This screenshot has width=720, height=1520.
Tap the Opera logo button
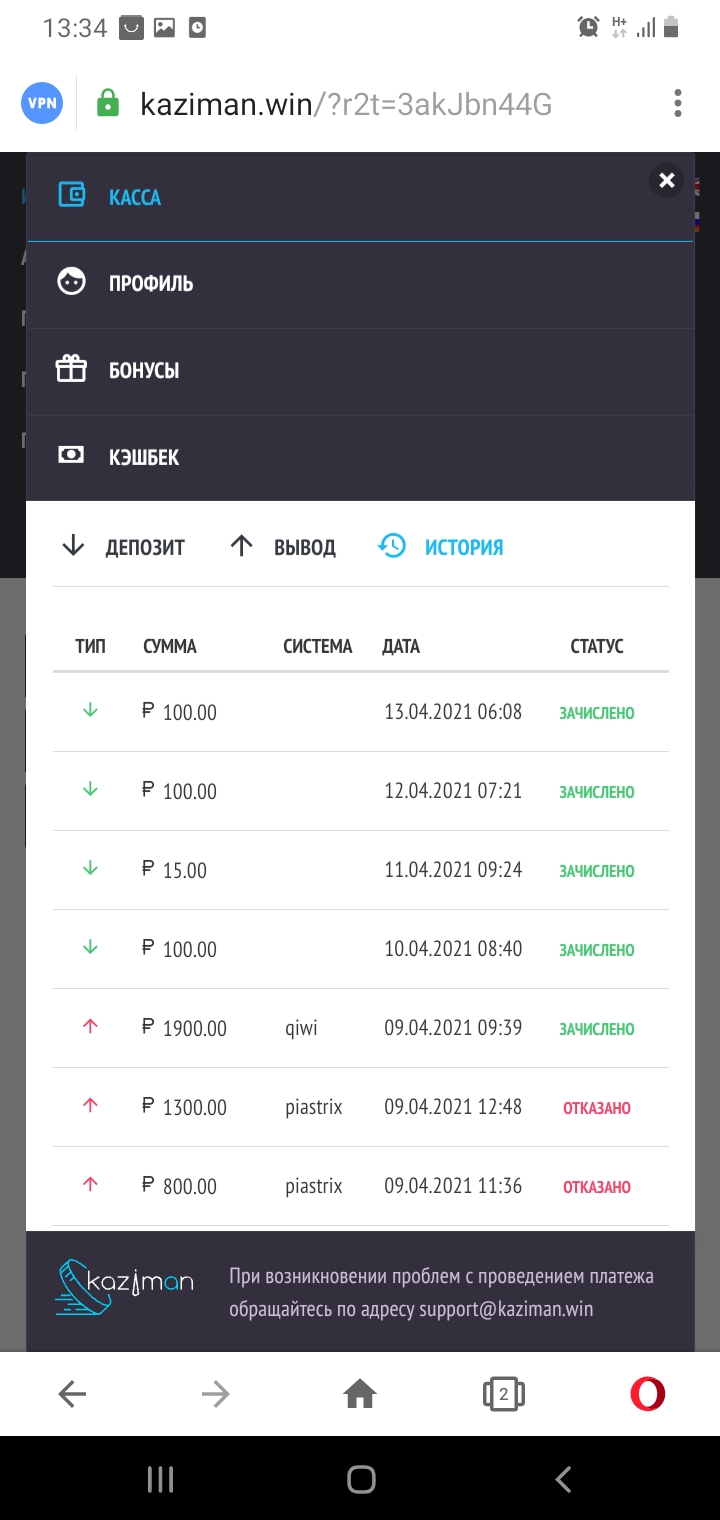coord(647,1393)
